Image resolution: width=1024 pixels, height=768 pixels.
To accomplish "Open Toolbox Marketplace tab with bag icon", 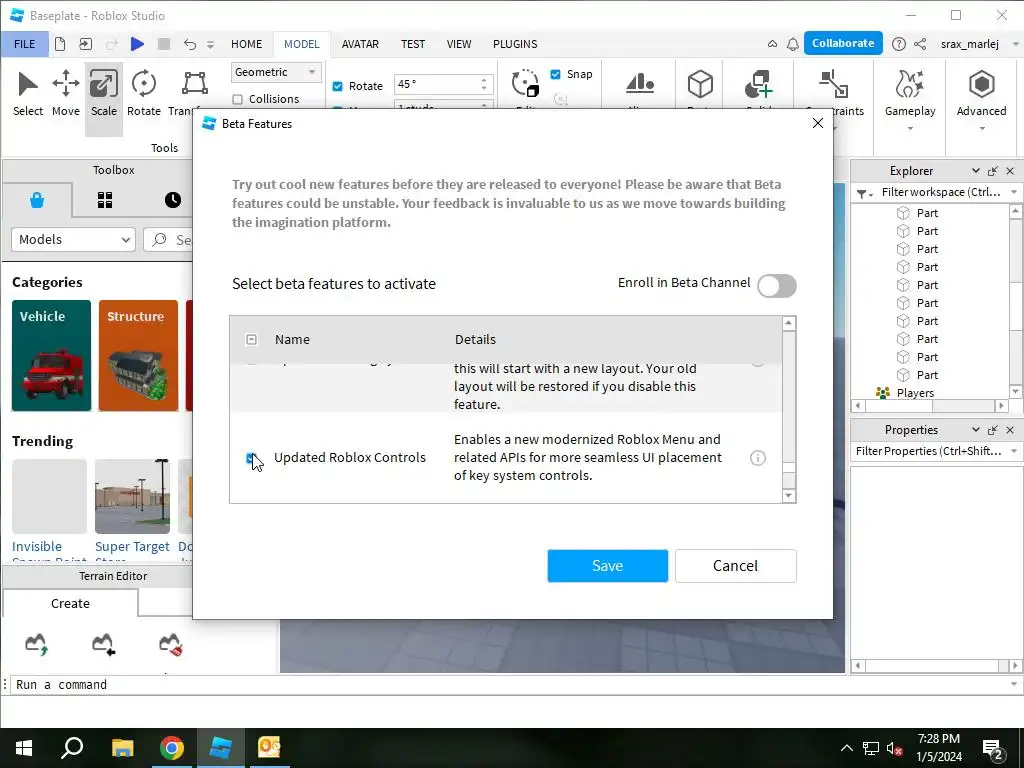I will click(37, 200).
